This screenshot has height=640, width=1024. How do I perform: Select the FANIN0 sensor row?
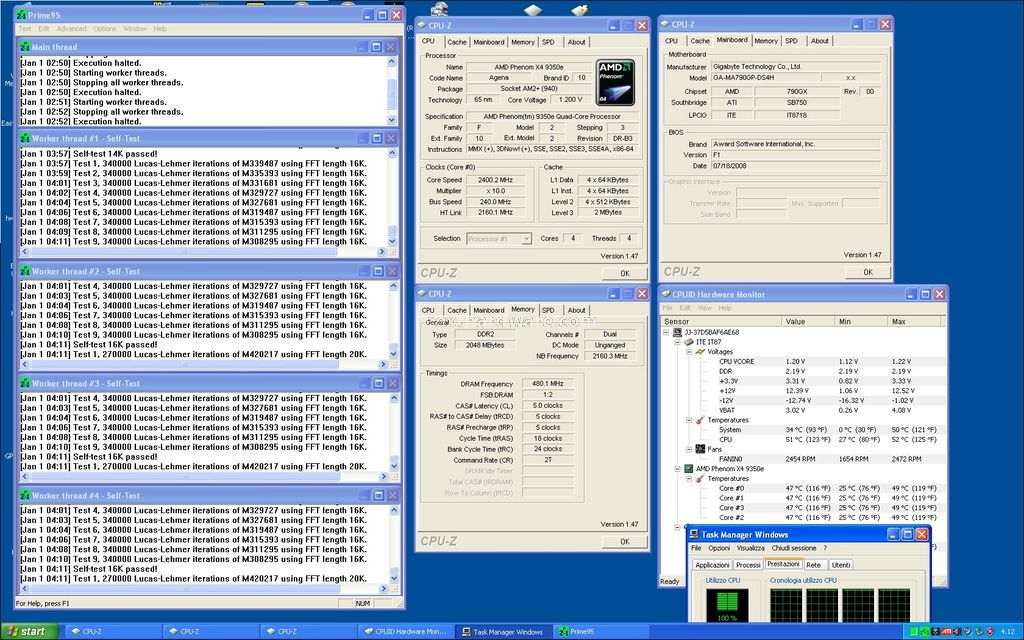[x=830, y=459]
